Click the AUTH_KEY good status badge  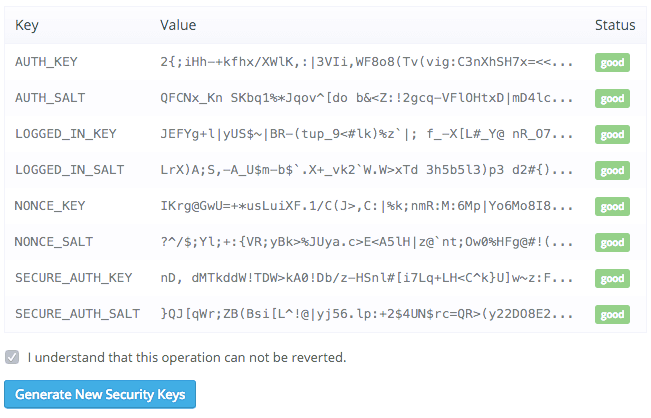[x=612, y=63]
